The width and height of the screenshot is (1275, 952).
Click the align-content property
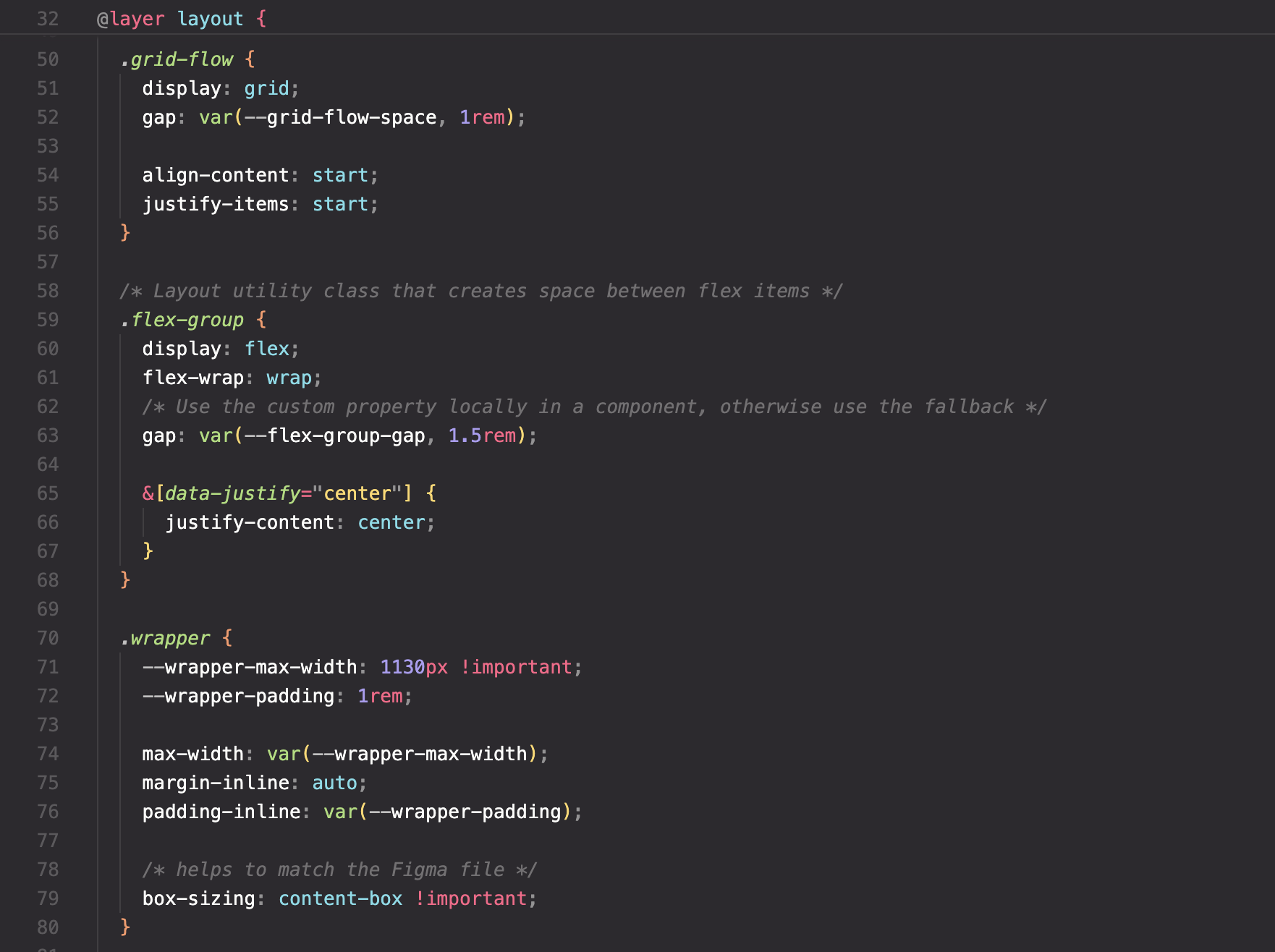tap(215, 175)
